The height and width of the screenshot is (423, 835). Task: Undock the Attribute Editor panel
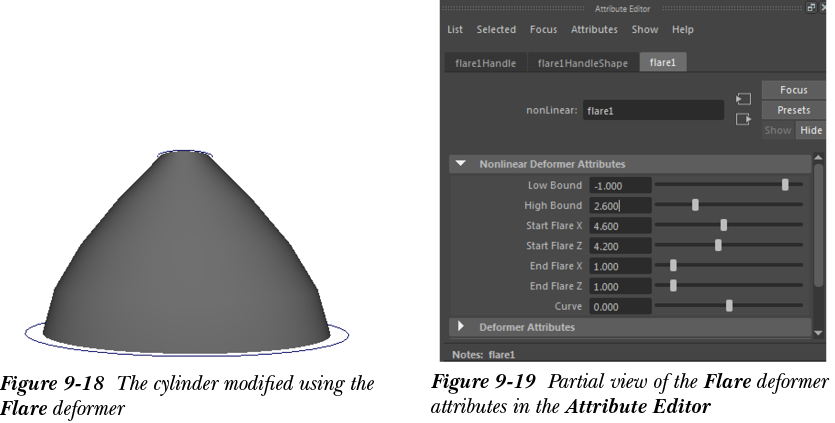click(811, 8)
